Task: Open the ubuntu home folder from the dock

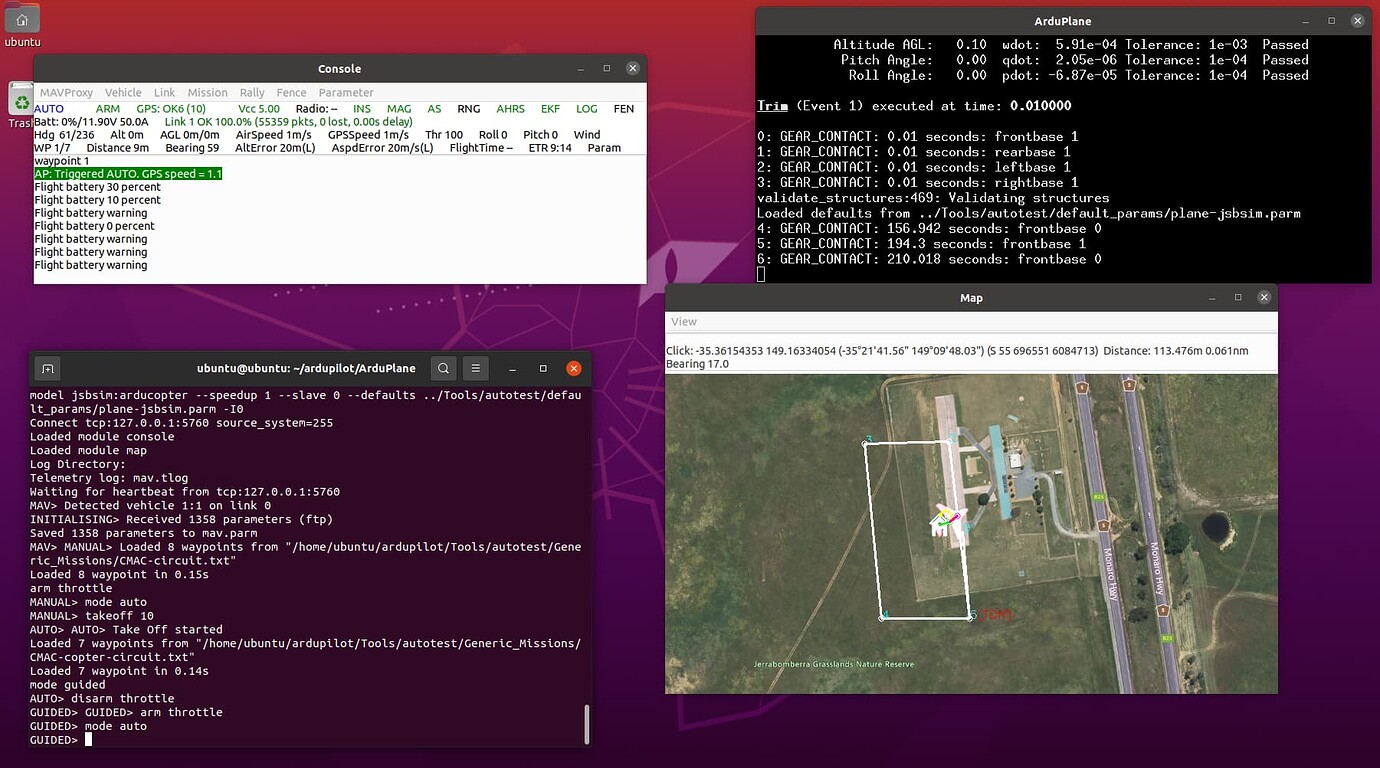Action: point(22,19)
